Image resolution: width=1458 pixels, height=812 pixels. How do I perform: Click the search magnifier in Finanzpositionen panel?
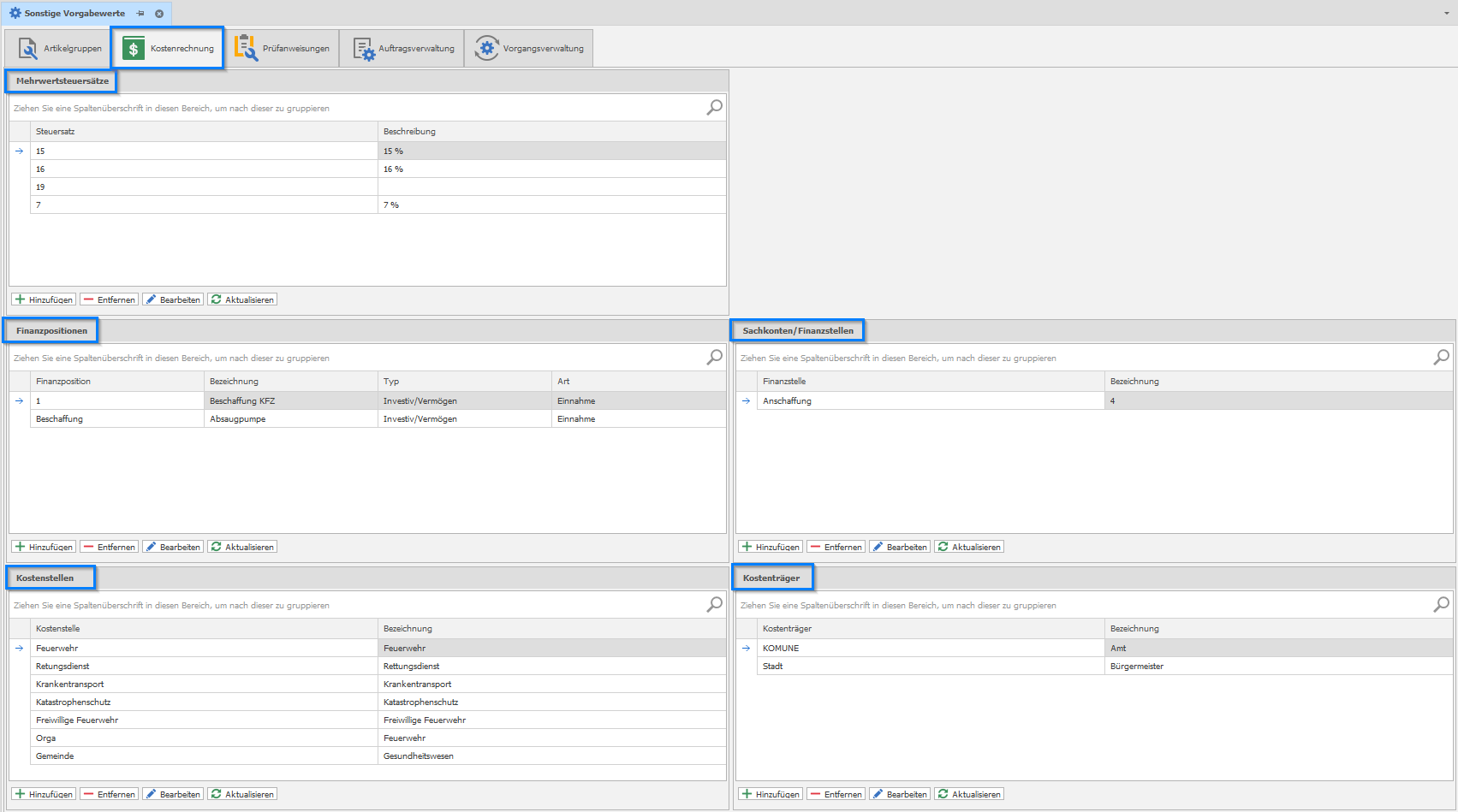[714, 357]
